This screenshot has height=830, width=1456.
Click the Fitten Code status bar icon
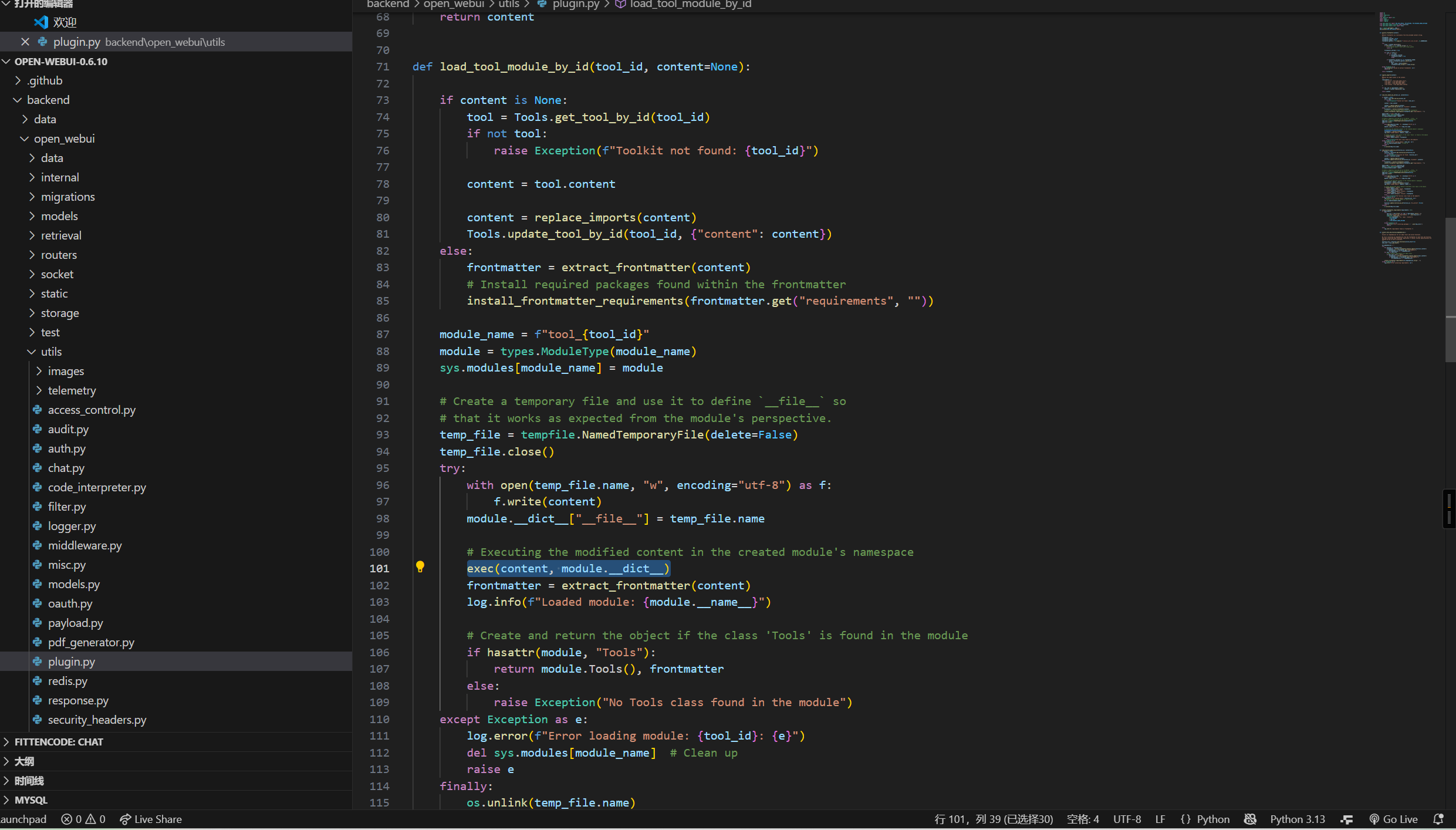1347,819
